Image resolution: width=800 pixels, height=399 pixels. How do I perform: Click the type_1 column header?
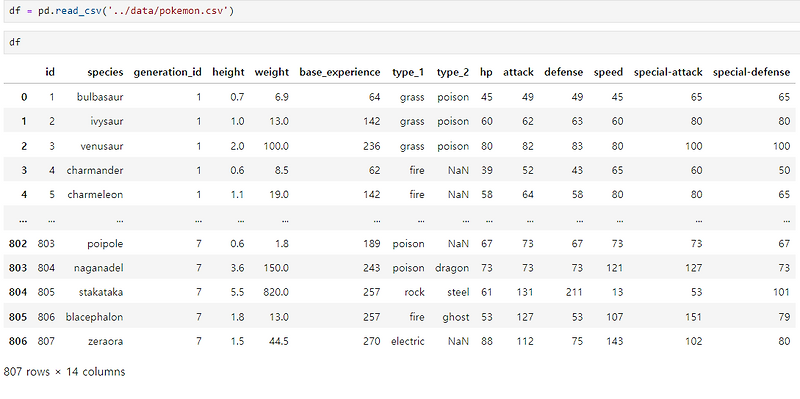point(408,72)
